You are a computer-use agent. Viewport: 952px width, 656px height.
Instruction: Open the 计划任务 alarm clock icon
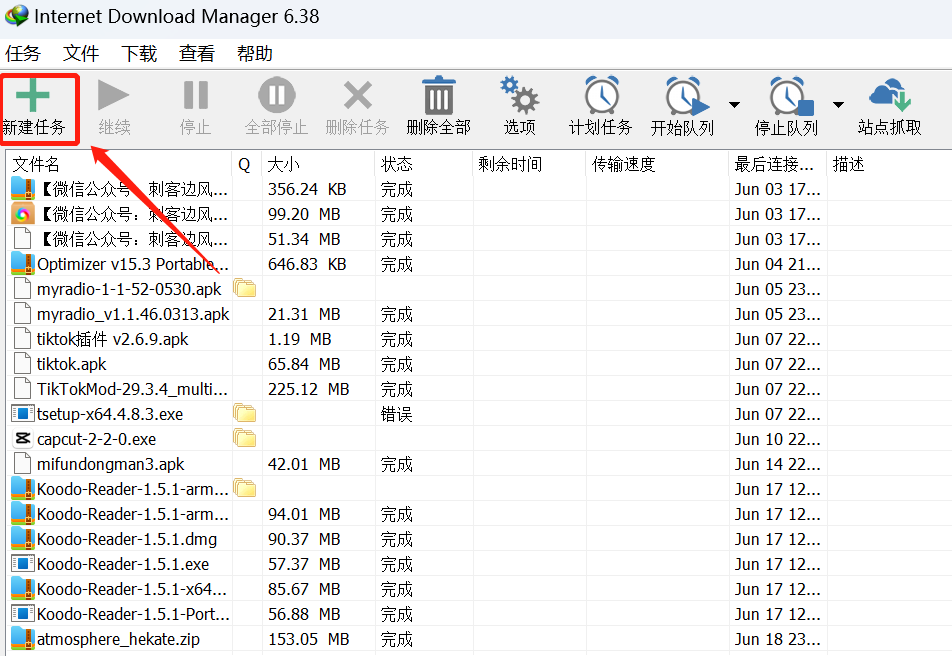(x=601, y=95)
